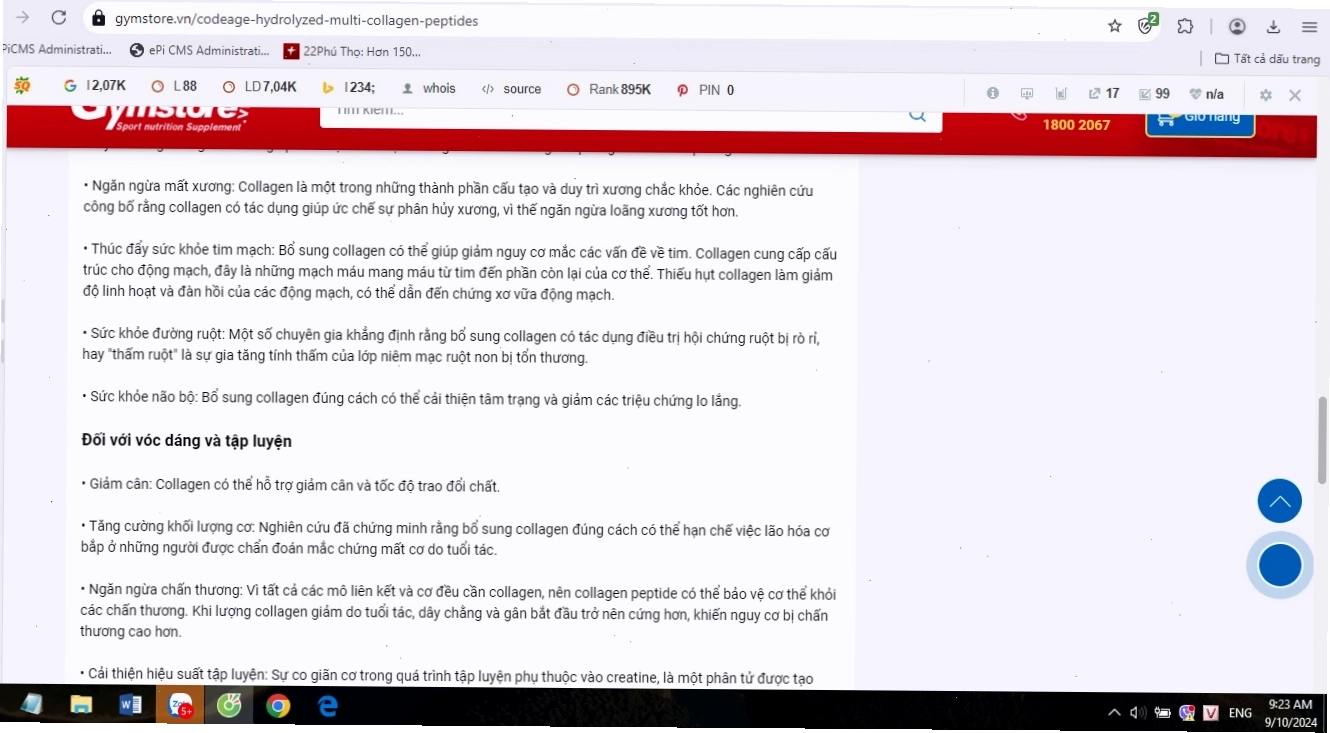Go forward with the arrow button
The width and height of the screenshot is (1330, 733).
(23, 18)
